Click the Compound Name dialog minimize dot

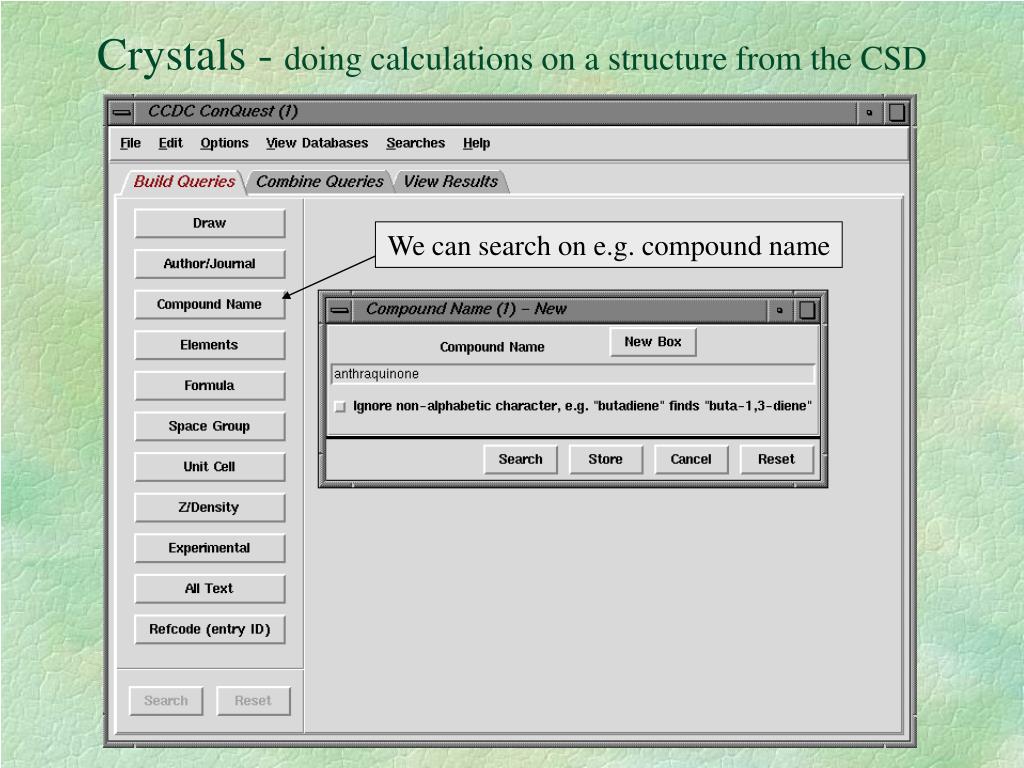tap(779, 310)
